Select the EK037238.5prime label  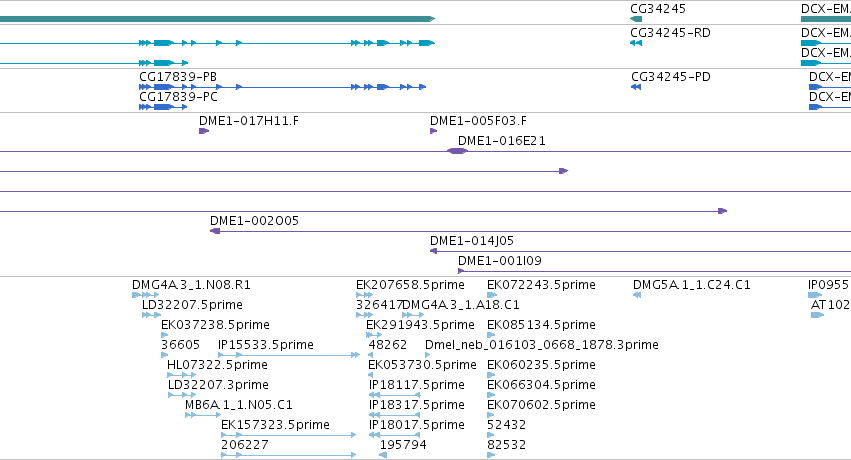(x=215, y=325)
